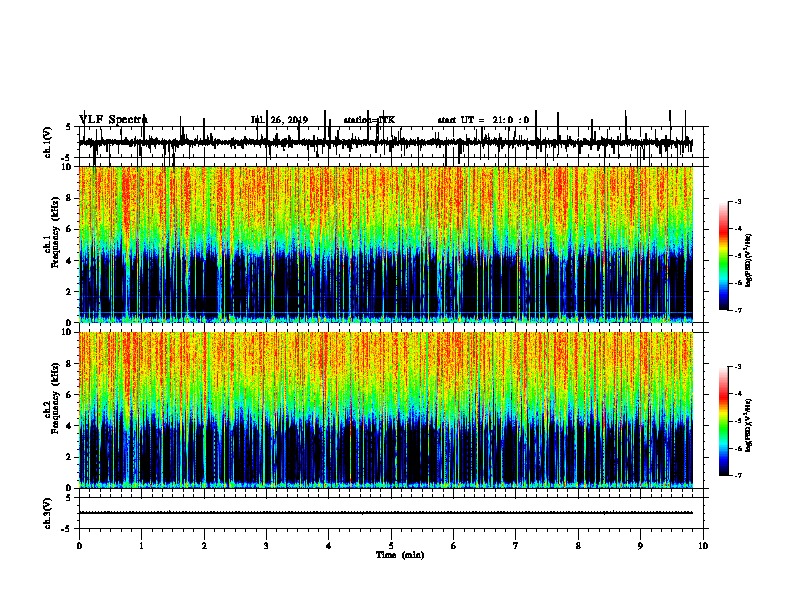This screenshot has width=792, height=612.
Task: Click the time axis tick label "7"
Action: click(x=516, y=546)
